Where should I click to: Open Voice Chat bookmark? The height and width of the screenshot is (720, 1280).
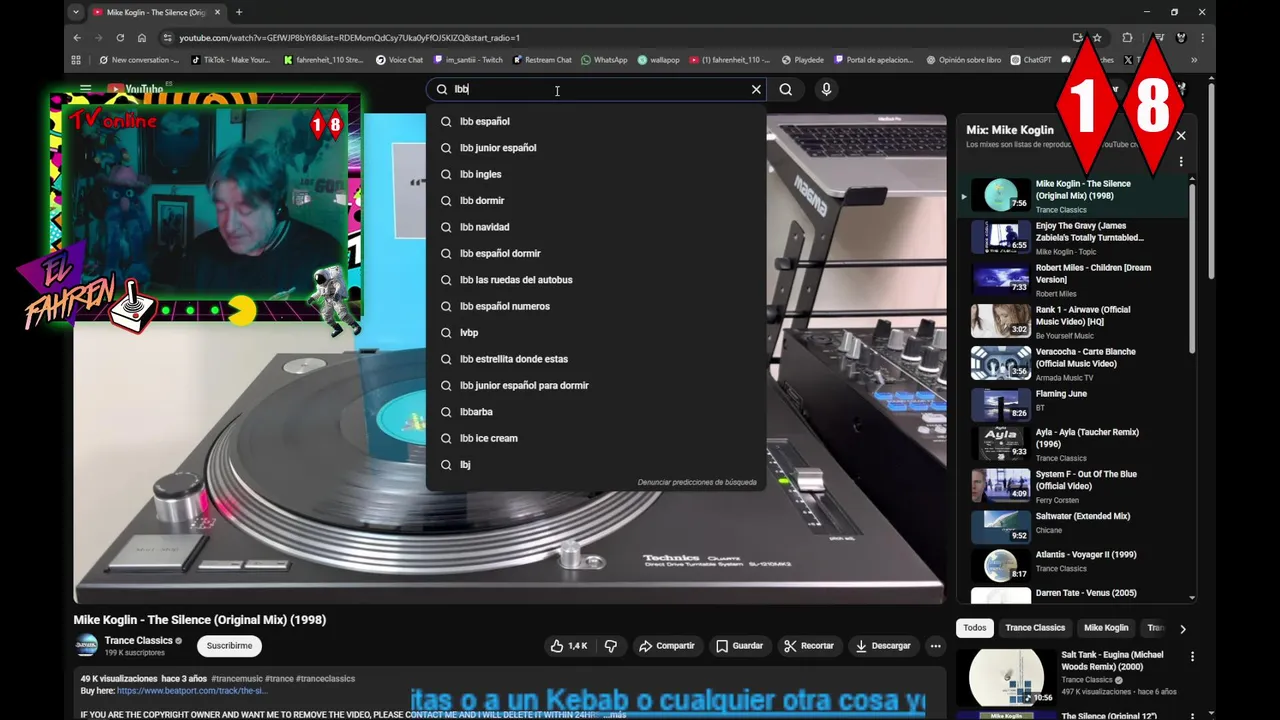399,60
